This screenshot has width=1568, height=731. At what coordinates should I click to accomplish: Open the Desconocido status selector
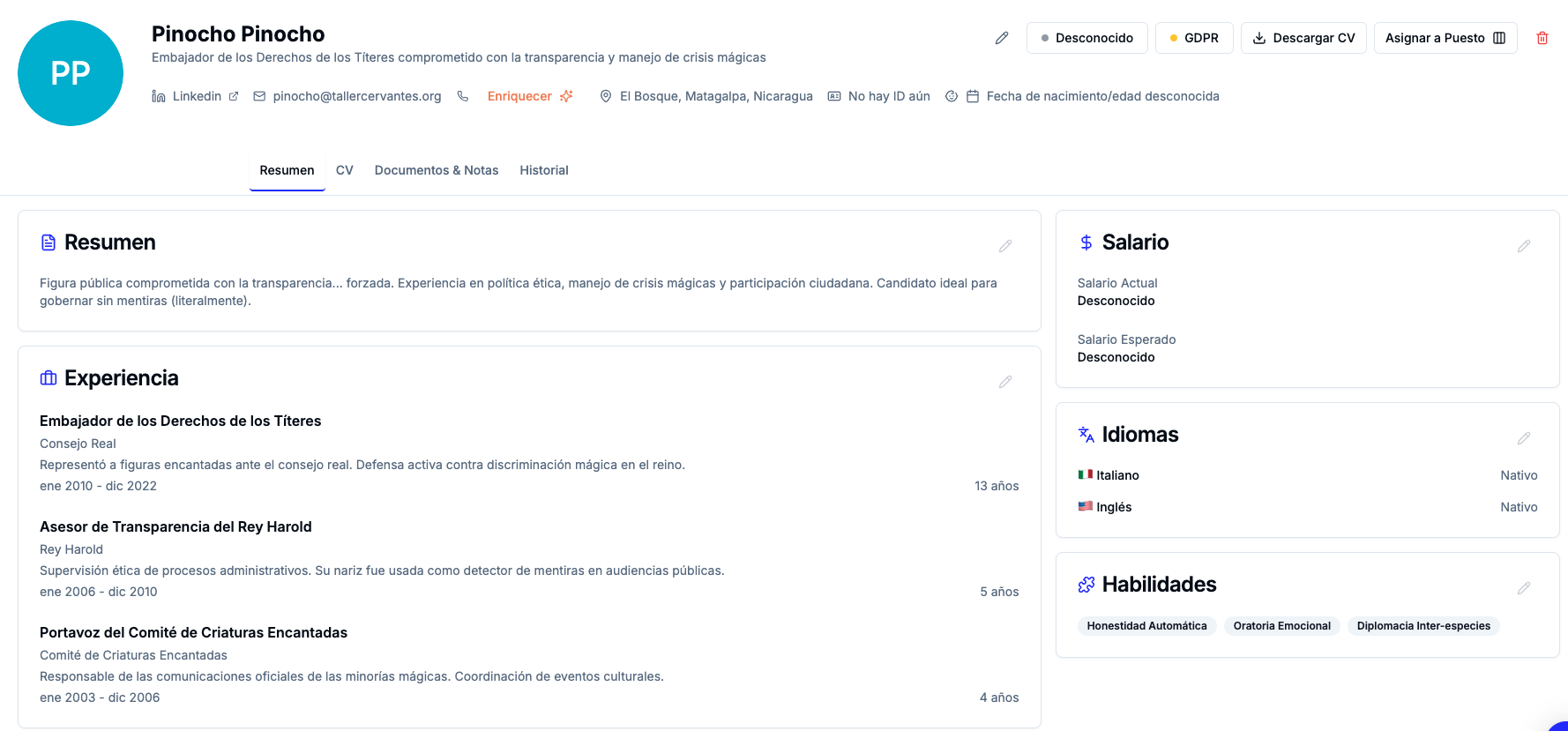click(x=1086, y=38)
